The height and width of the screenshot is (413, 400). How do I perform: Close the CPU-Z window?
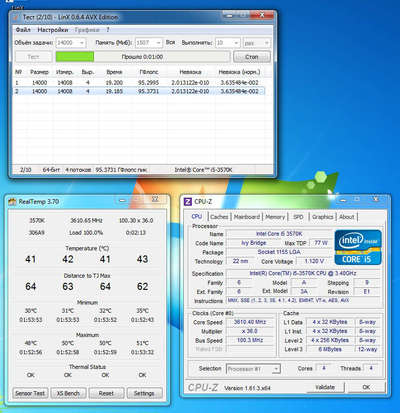(376, 199)
